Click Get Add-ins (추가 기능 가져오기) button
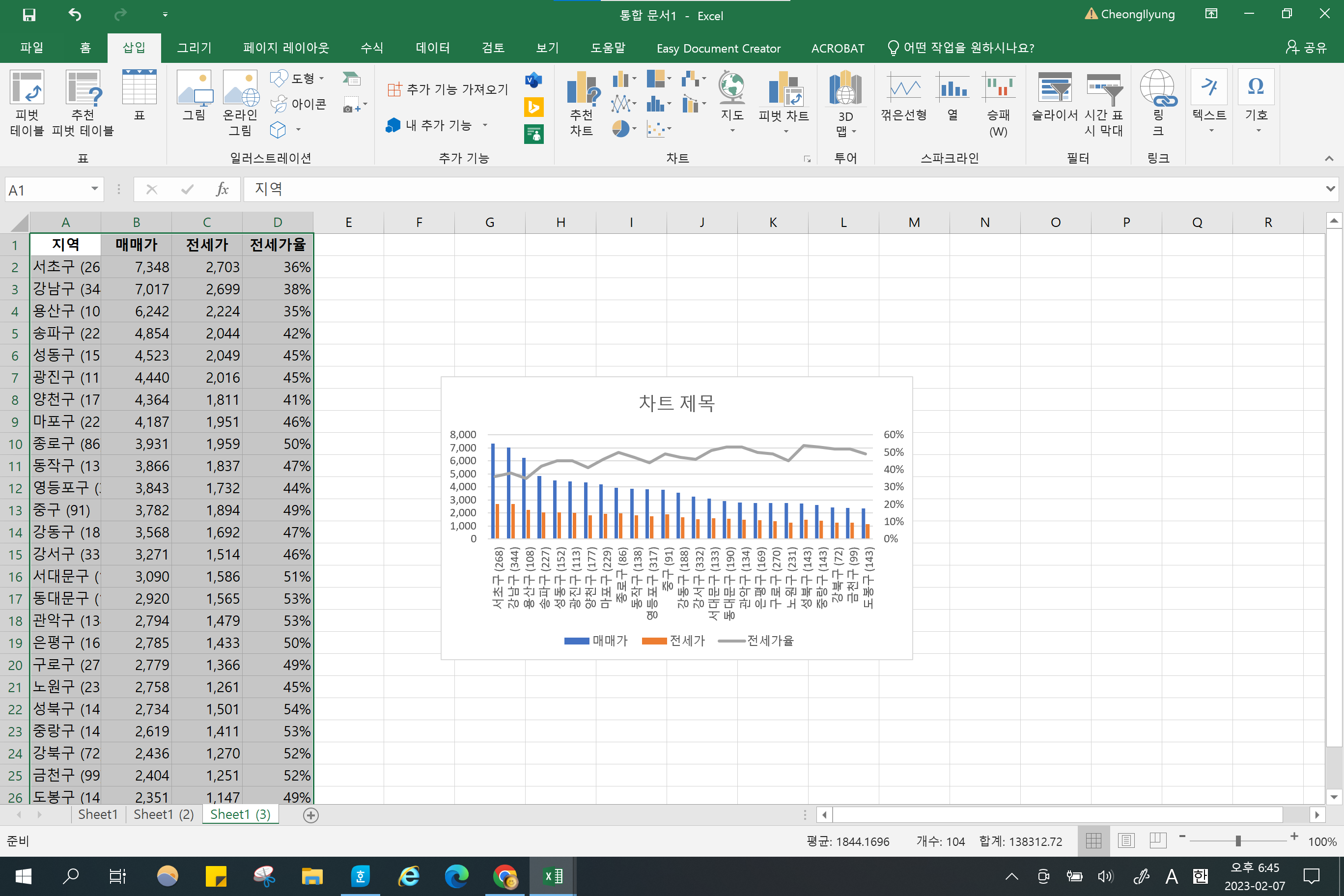Screen dimensions: 1344x896 (448, 89)
